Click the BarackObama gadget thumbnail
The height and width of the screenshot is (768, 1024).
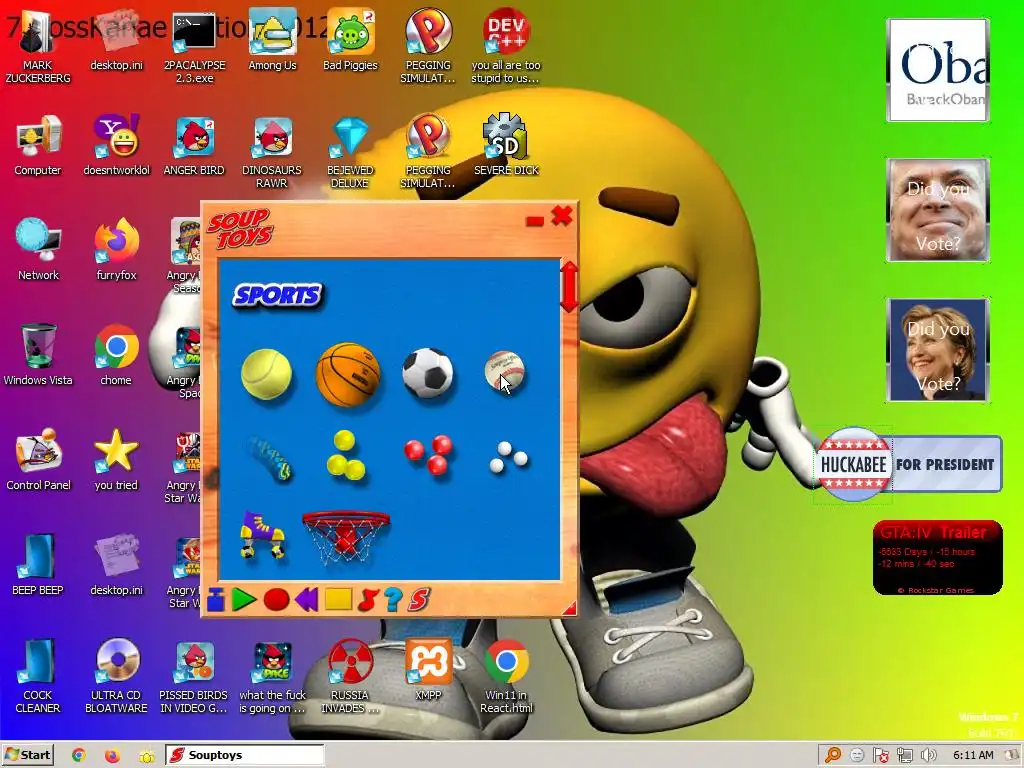click(x=938, y=70)
